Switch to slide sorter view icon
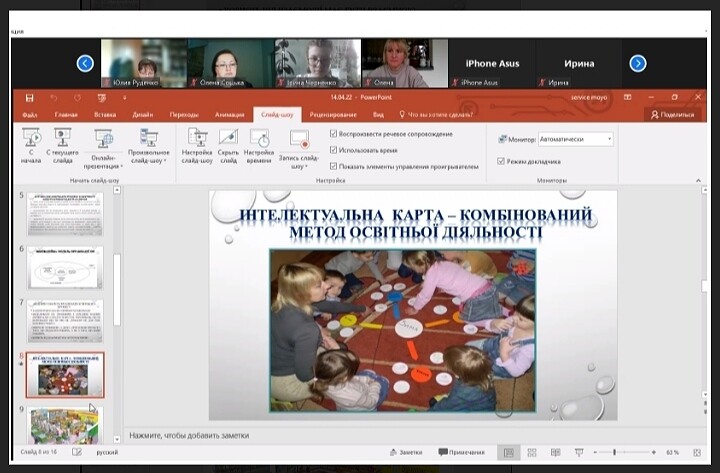This screenshot has width=720, height=473. [531, 452]
